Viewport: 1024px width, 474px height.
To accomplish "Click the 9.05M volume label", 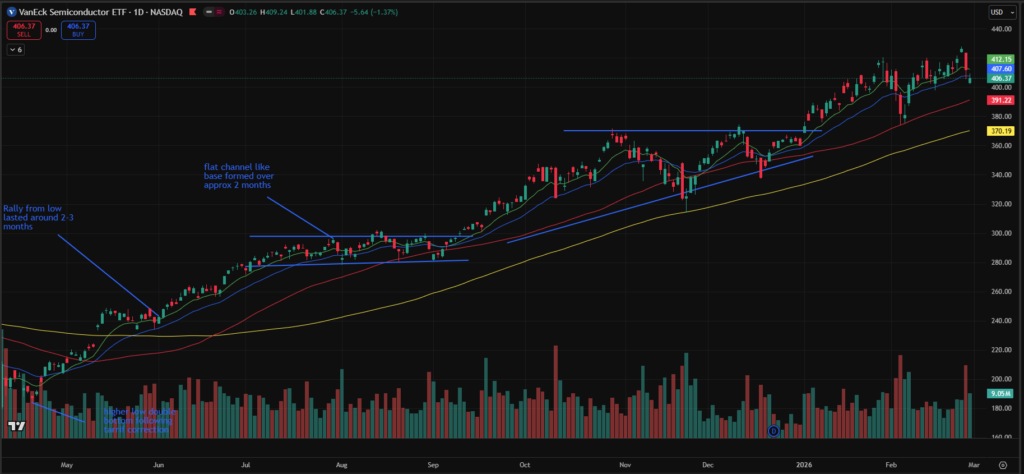I will click(x=1002, y=394).
